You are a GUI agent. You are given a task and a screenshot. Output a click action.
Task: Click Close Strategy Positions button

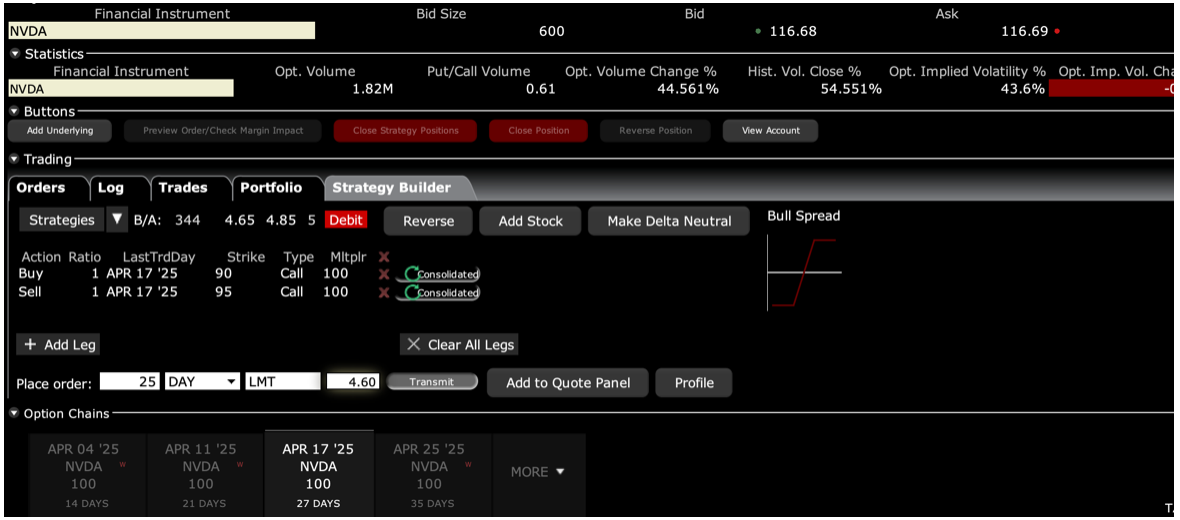[x=406, y=131]
